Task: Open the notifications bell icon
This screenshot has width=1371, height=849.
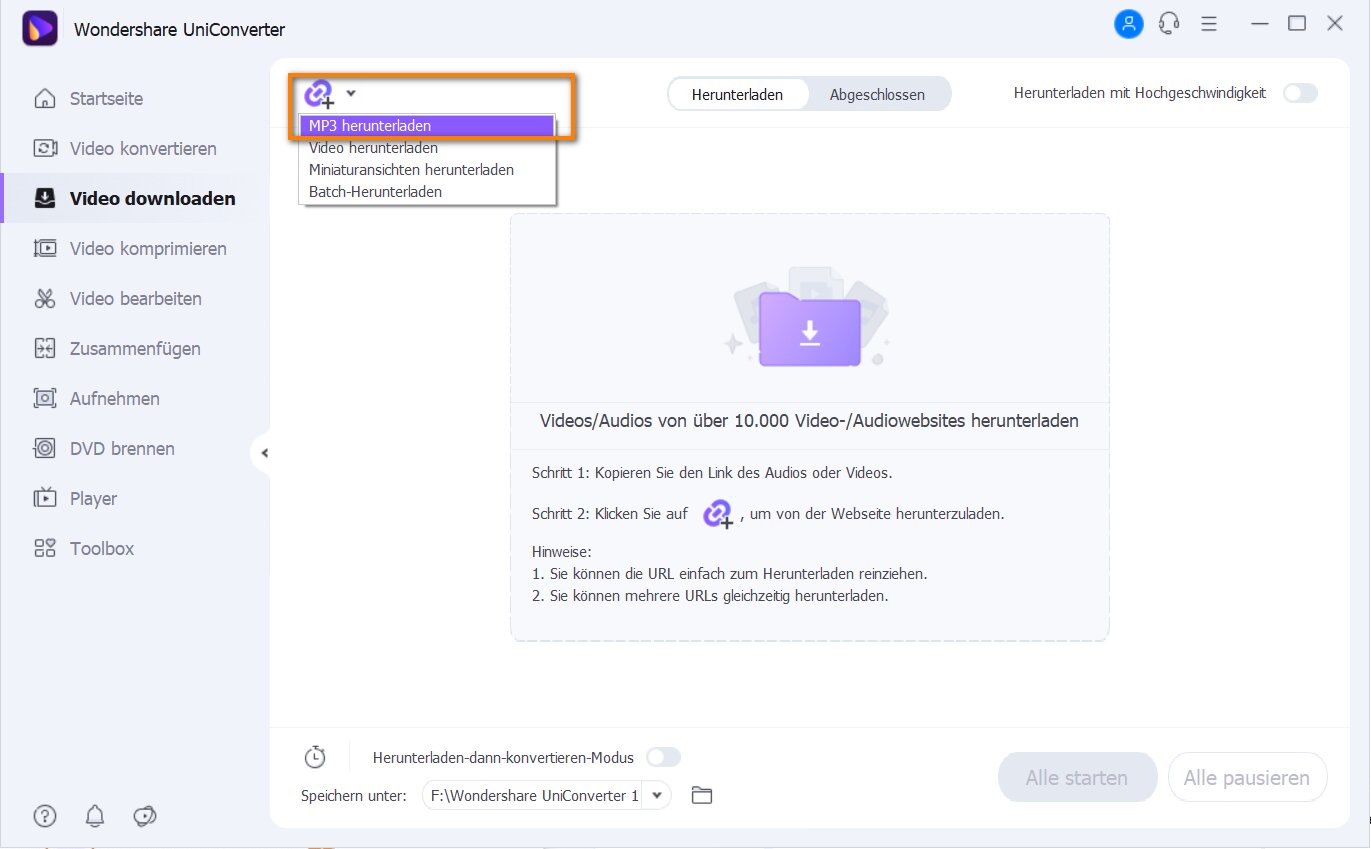Action: click(x=95, y=816)
